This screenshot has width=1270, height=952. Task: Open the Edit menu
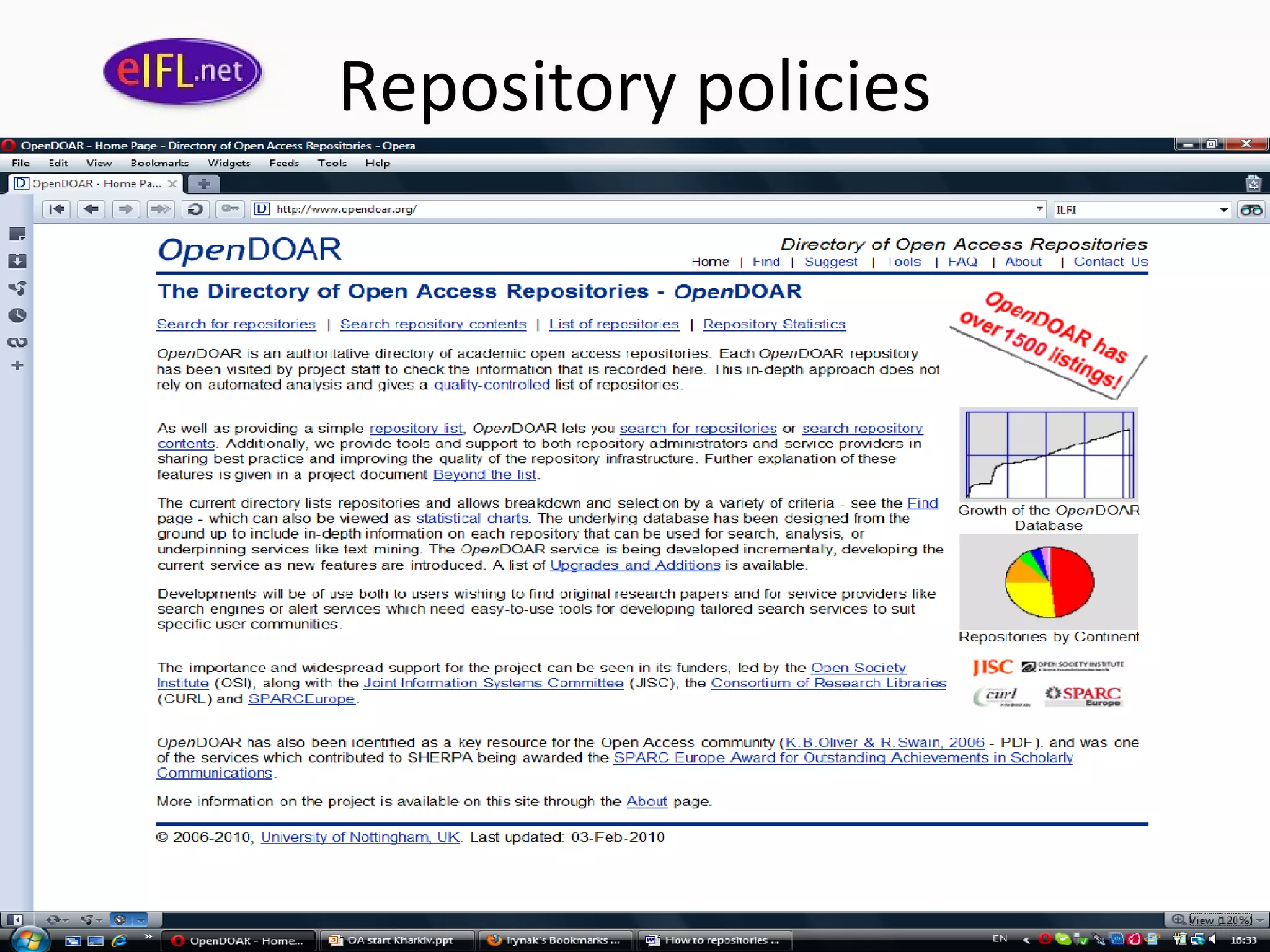[x=58, y=163]
